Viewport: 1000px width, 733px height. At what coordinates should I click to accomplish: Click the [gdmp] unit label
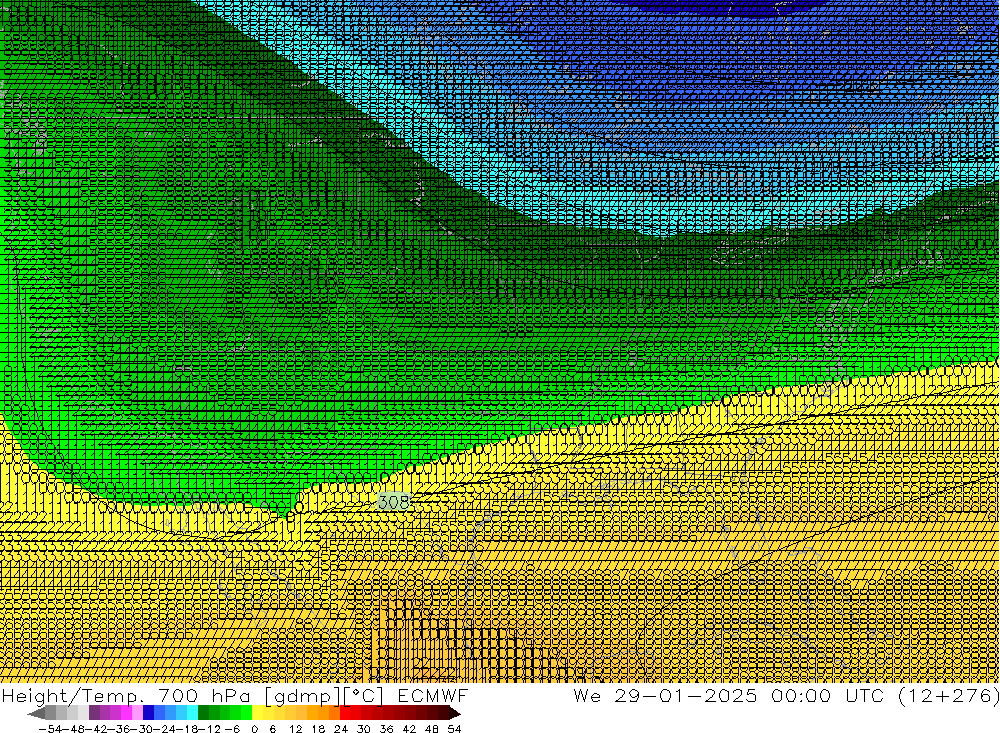point(303,695)
